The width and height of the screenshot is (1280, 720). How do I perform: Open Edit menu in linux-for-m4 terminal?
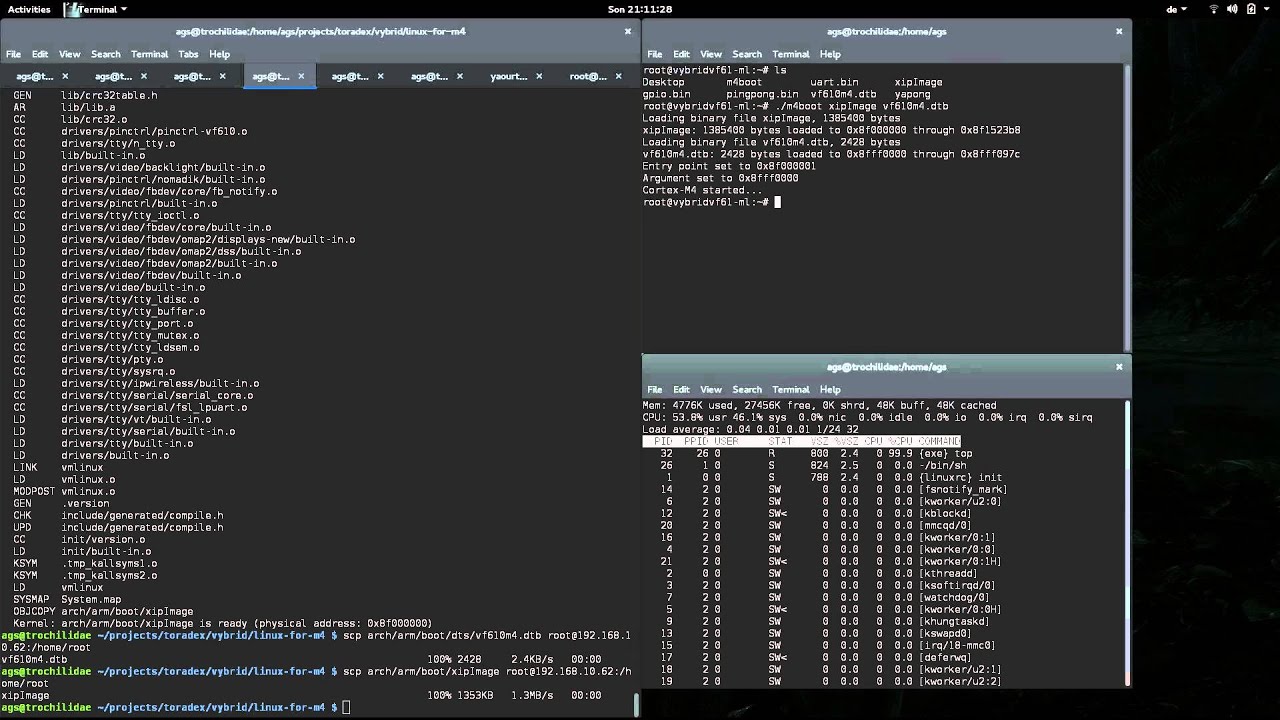tap(40, 54)
